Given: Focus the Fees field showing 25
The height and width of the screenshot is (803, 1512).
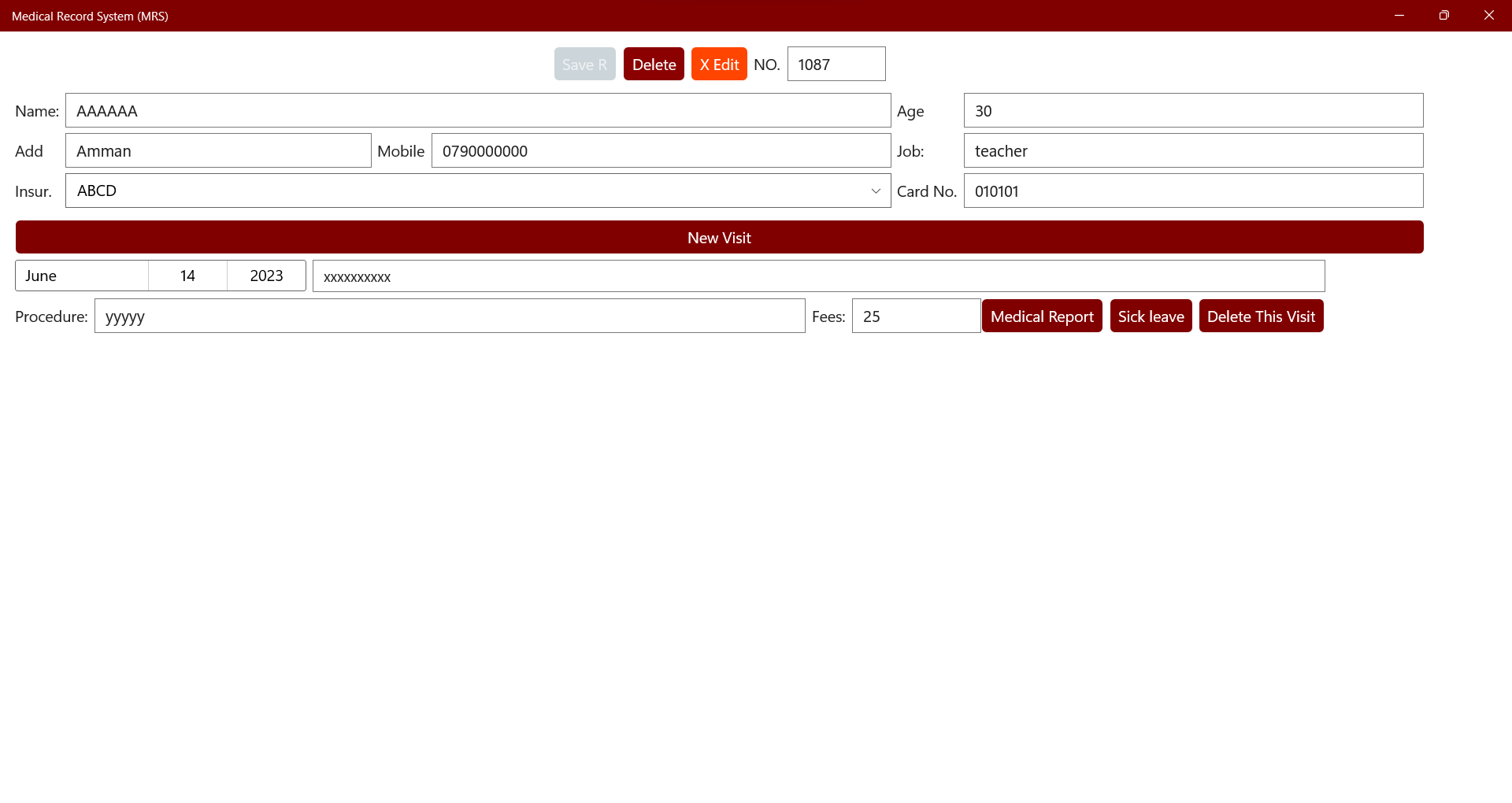Looking at the screenshot, I should tap(915, 316).
